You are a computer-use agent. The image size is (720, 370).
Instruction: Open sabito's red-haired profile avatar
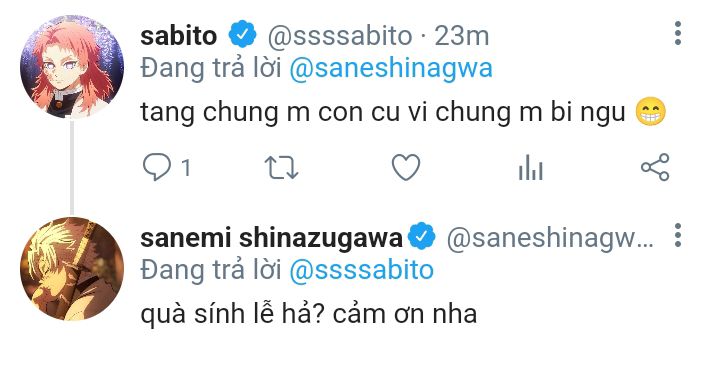coord(72,67)
